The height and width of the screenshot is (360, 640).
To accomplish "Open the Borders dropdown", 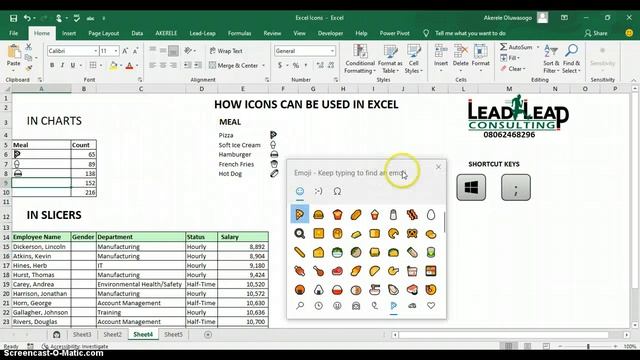I will coord(100,65).
